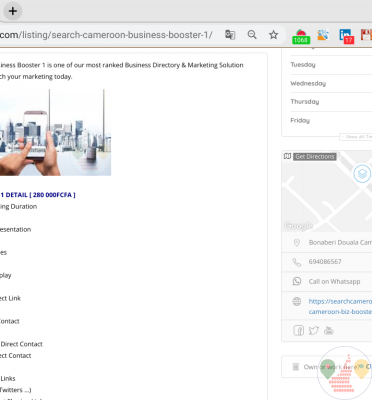Click the phone handset icon
372x400 pixels.
click(x=297, y=262)
